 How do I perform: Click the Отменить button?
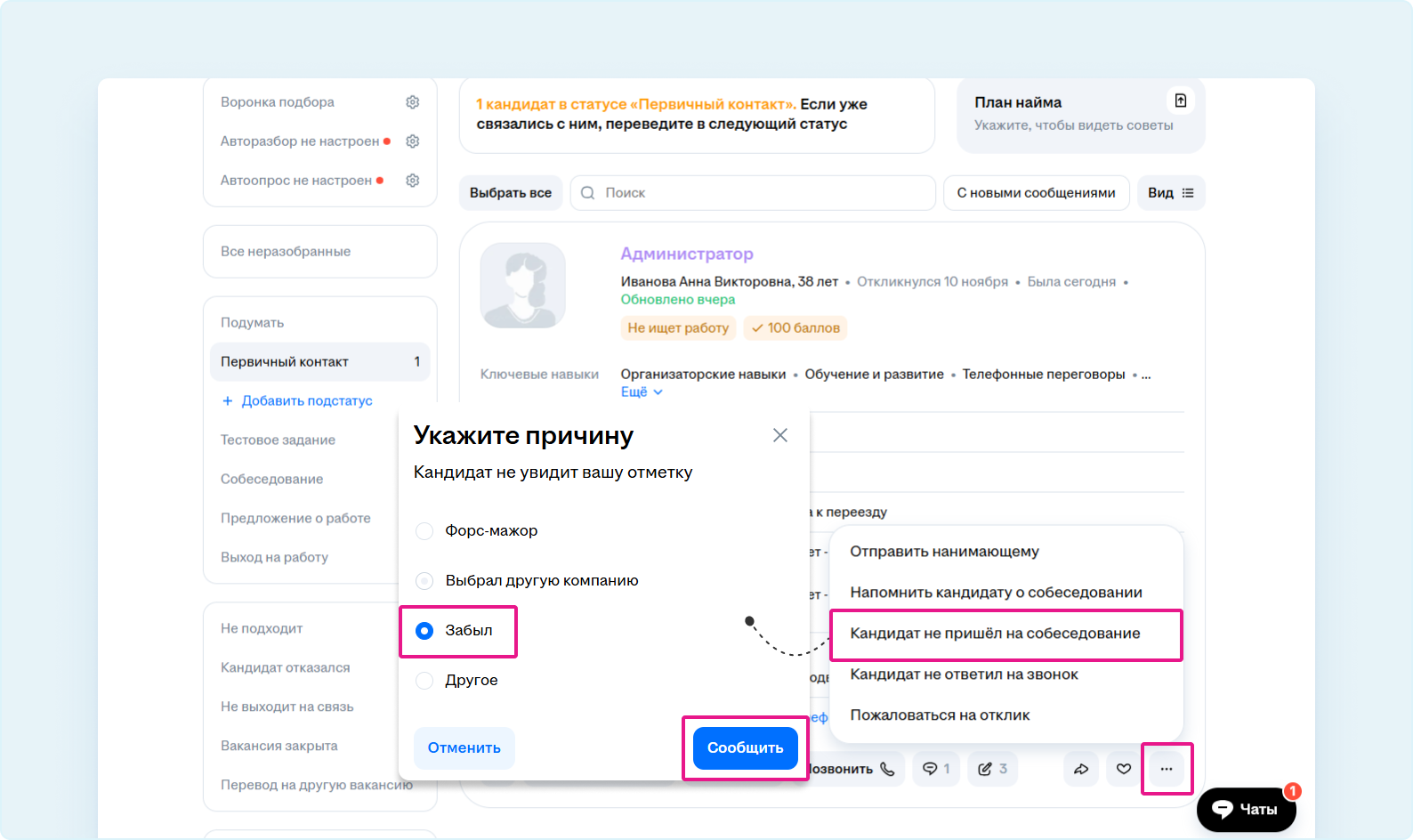pos(464,748)
